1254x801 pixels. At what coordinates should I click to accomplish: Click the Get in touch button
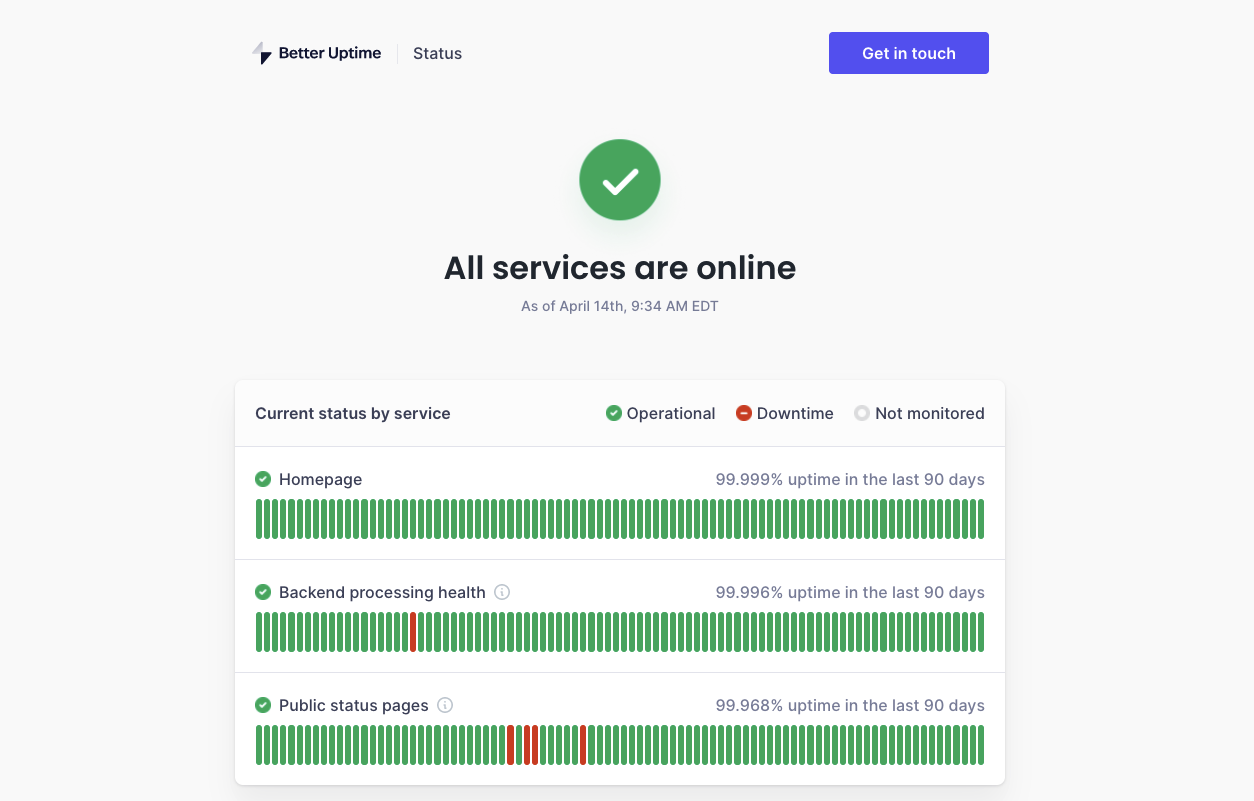pos(908,53)
